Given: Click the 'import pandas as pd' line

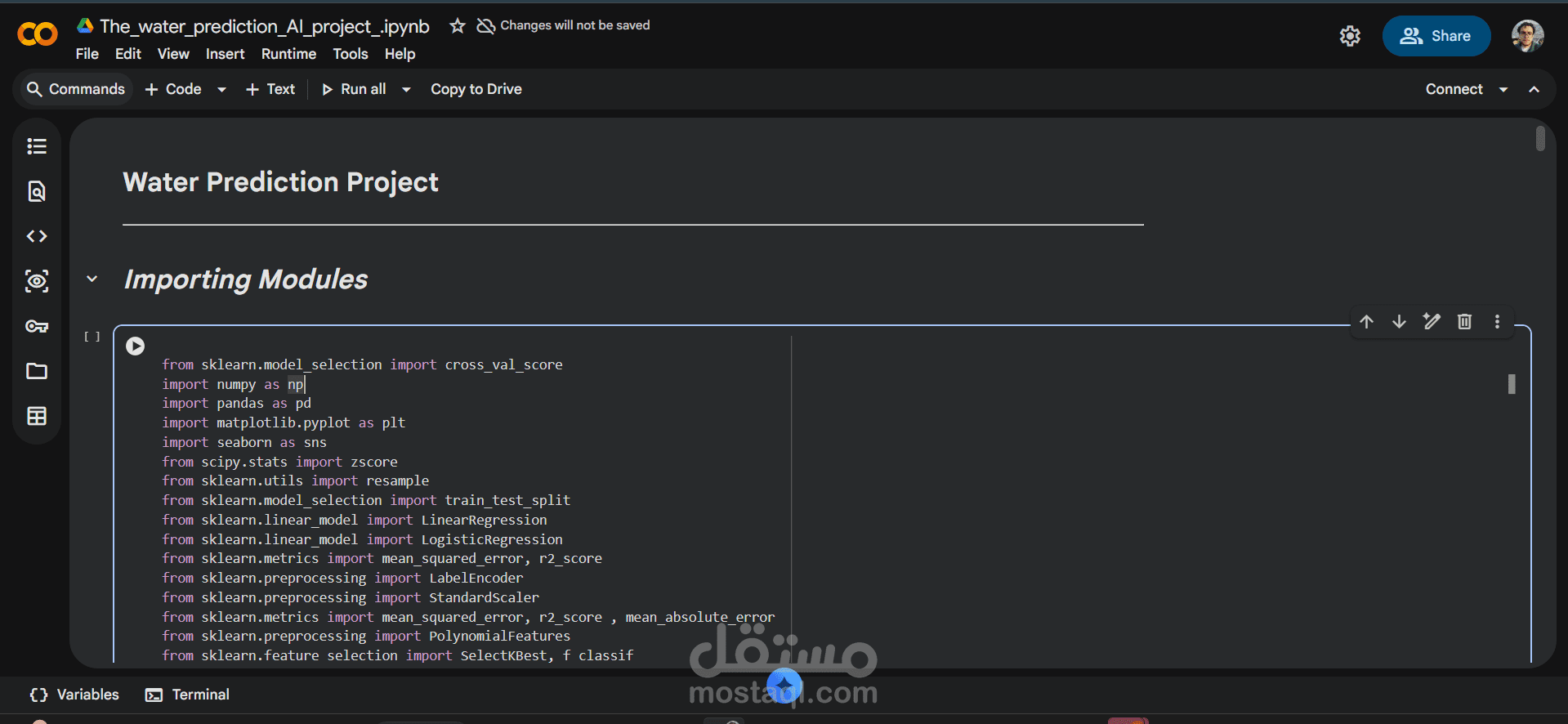Looking at the screenshot, I should click(x=236, y=403).
